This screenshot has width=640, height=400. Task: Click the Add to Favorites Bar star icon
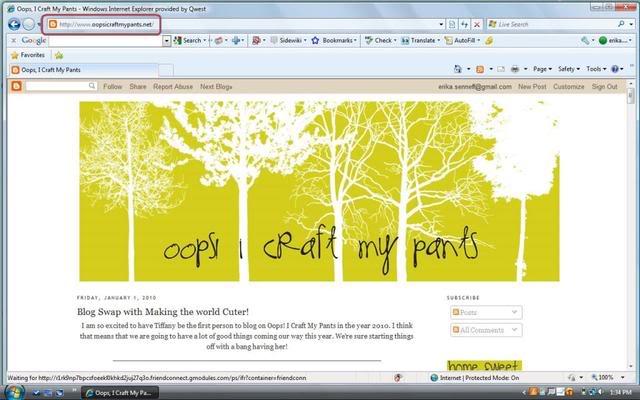pos(59,55)
